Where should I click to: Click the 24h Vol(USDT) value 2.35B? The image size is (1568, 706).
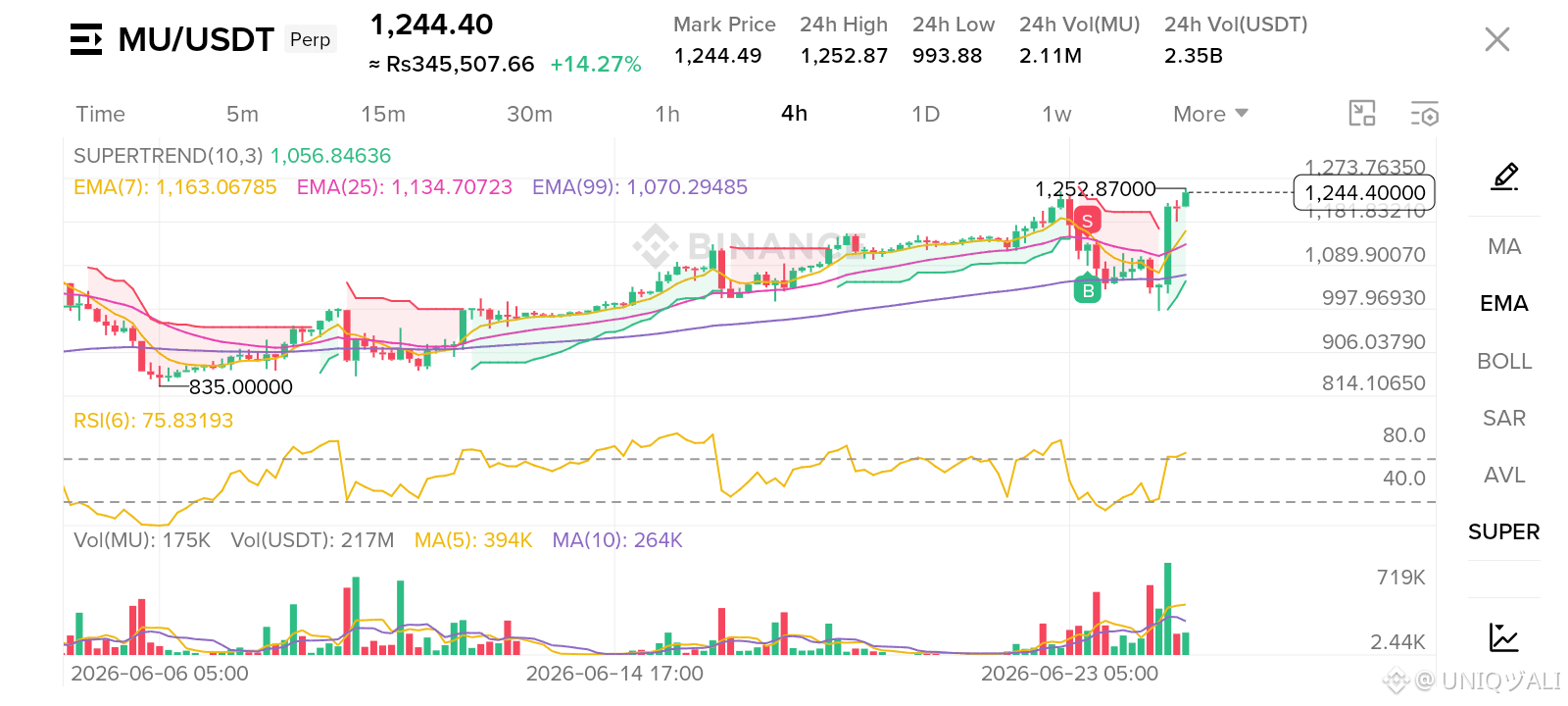pos(1194,56)
